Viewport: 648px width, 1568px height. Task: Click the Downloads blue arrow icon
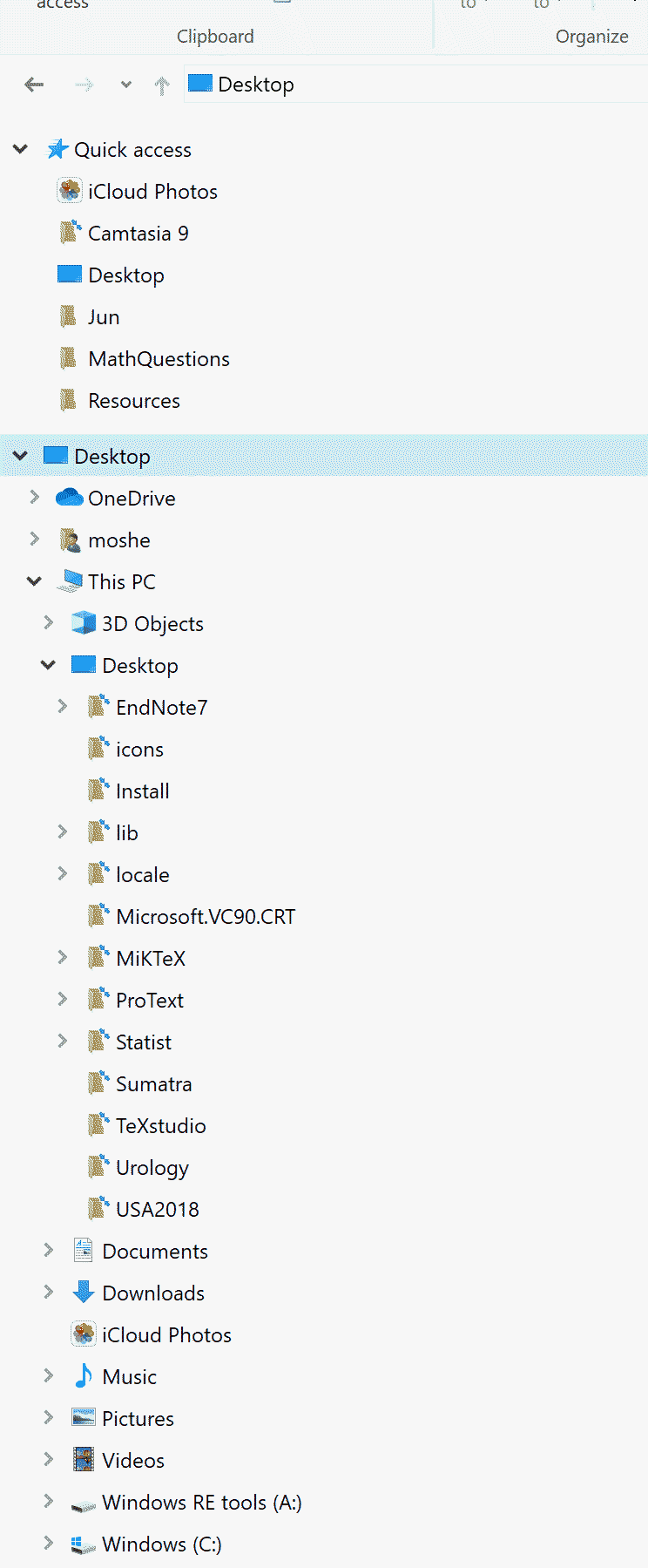coord(84,1293)
